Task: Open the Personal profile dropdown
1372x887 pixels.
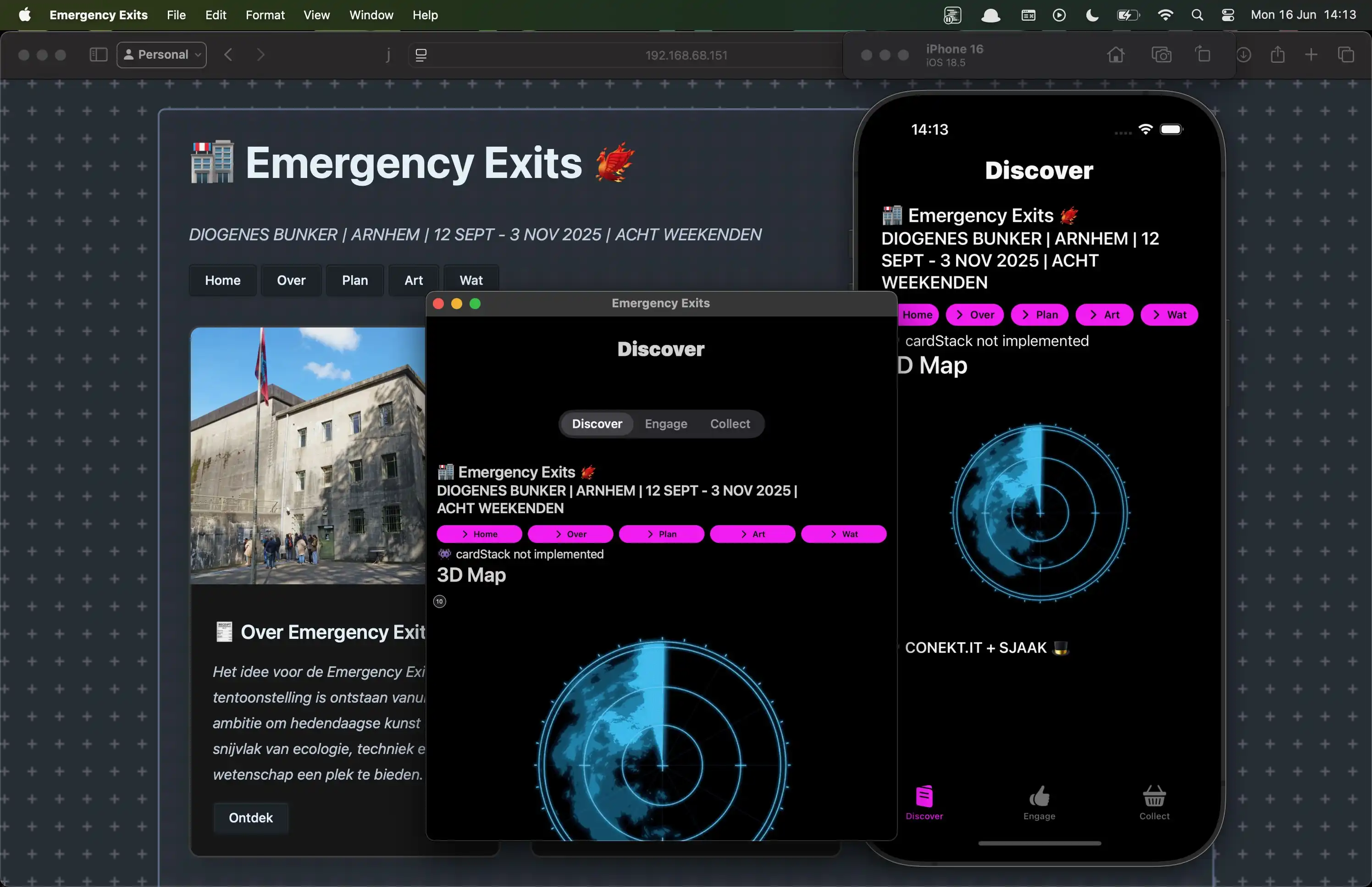Action: [x=162, y=55]
